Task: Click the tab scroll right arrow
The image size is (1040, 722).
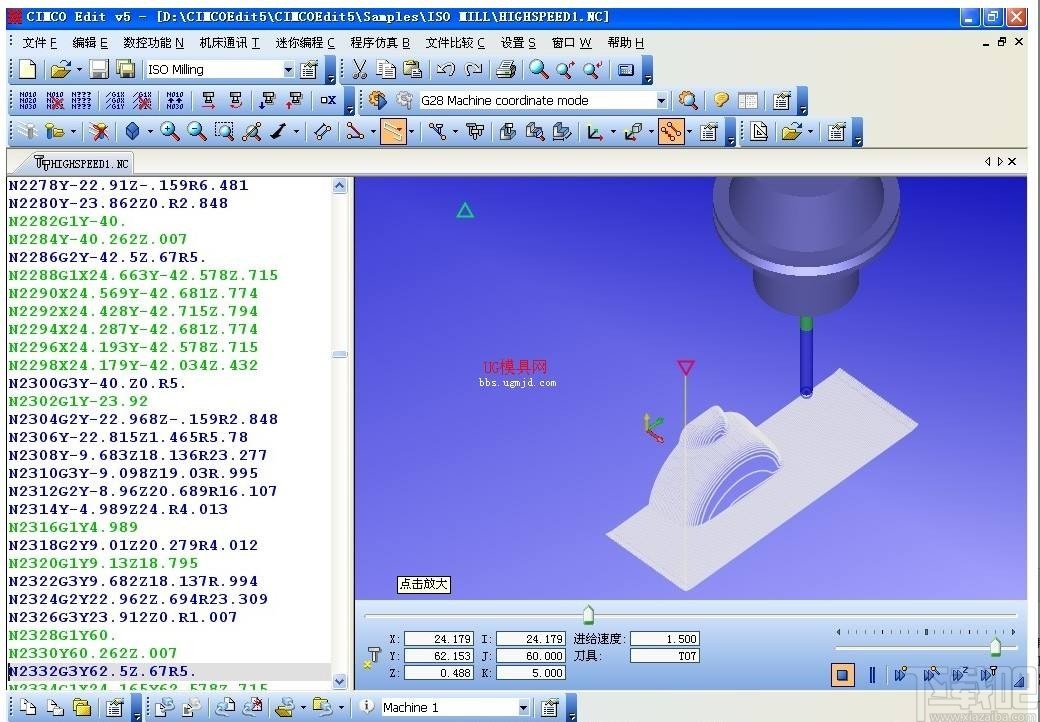Action: pos(1000,162)
